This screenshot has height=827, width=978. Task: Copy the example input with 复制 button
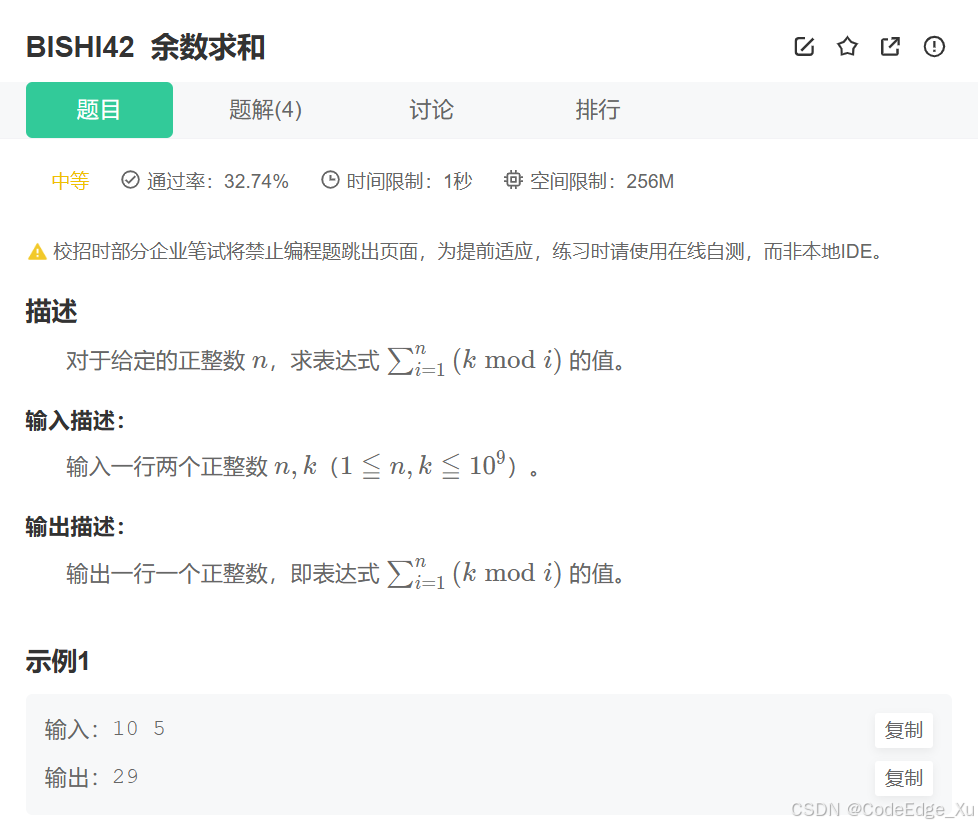pos(903,730)
